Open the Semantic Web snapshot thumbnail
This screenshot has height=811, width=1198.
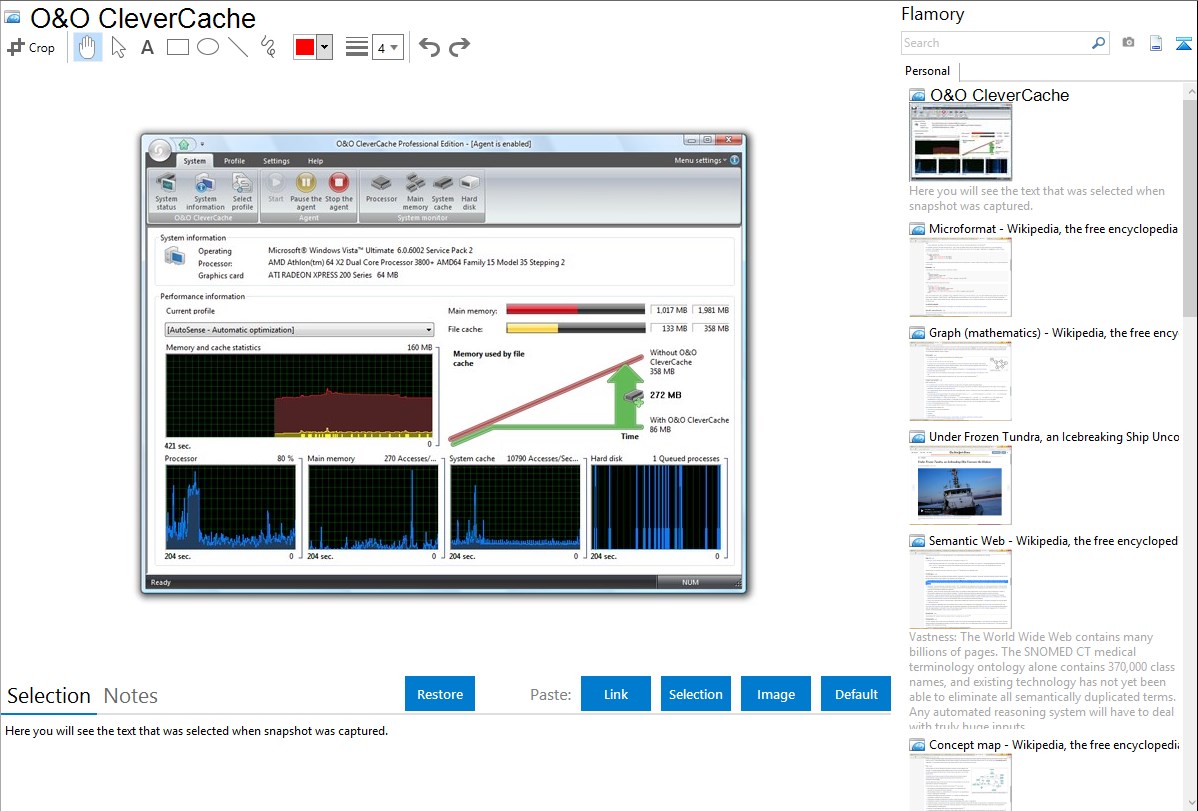pos(960,589)
